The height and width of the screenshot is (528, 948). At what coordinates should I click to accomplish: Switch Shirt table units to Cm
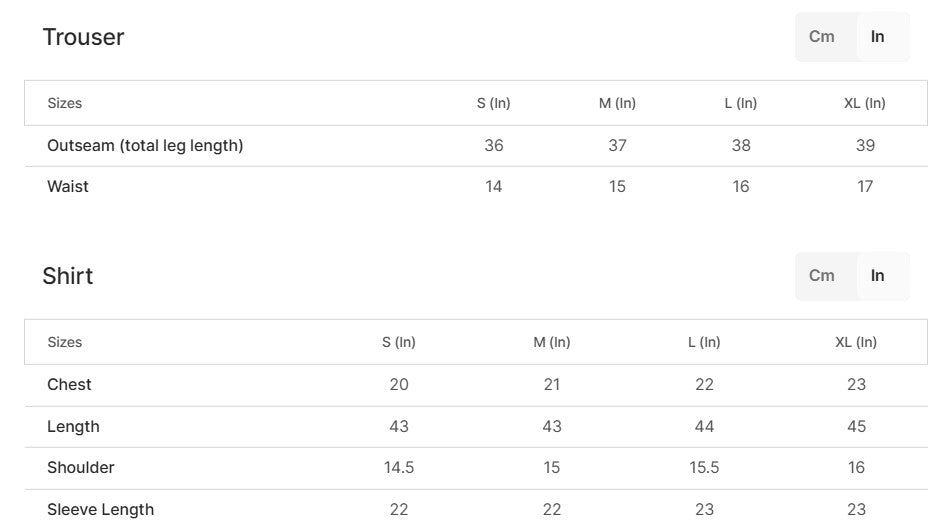(822, 276)
